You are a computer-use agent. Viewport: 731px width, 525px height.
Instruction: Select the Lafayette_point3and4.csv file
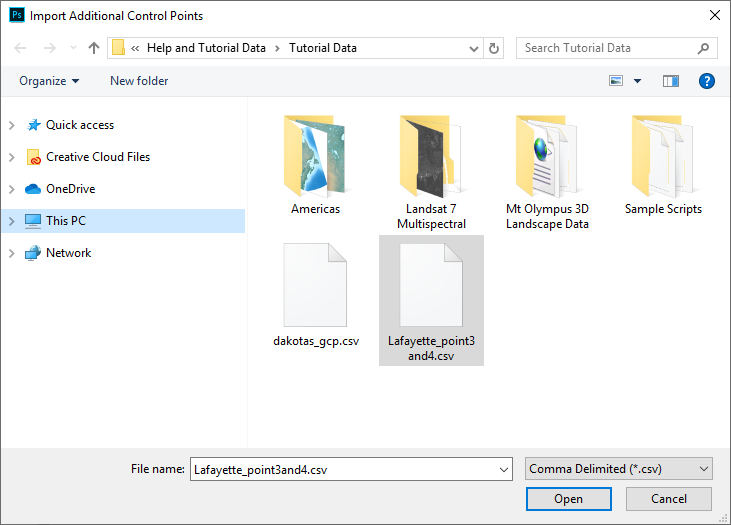(431, 301)
